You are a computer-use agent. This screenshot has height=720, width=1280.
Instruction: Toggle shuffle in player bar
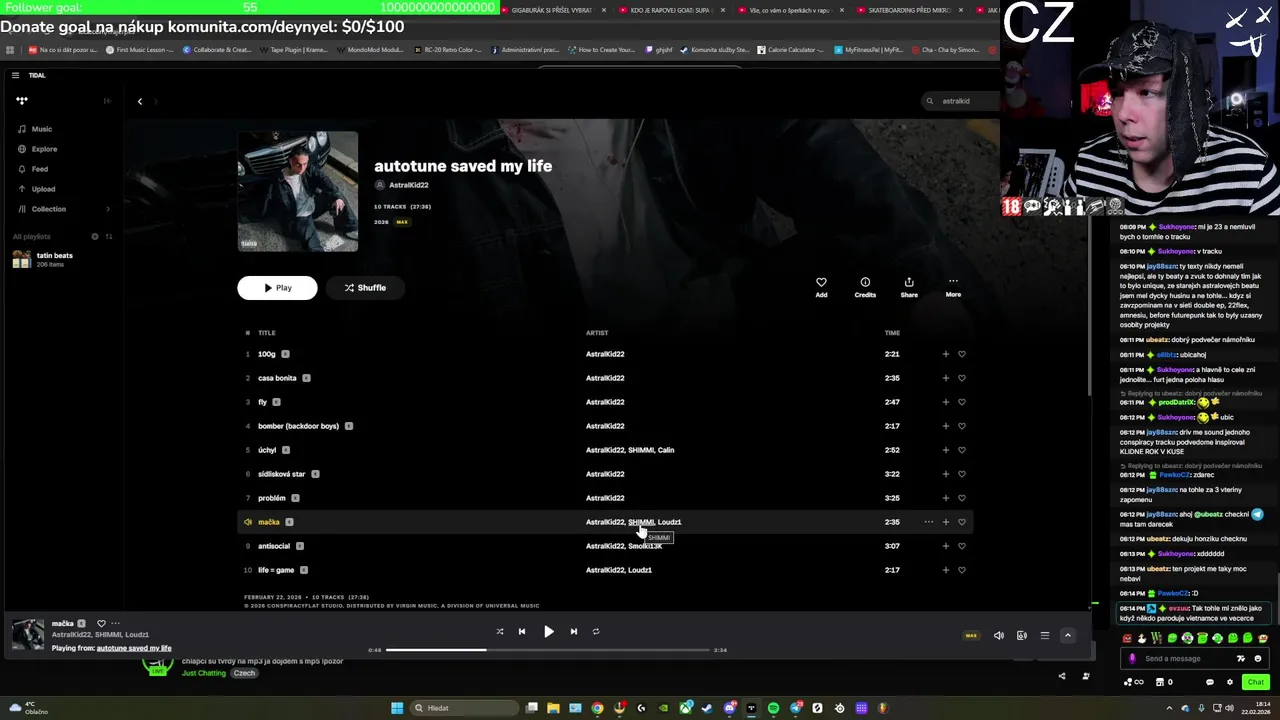tap(500, 632)
